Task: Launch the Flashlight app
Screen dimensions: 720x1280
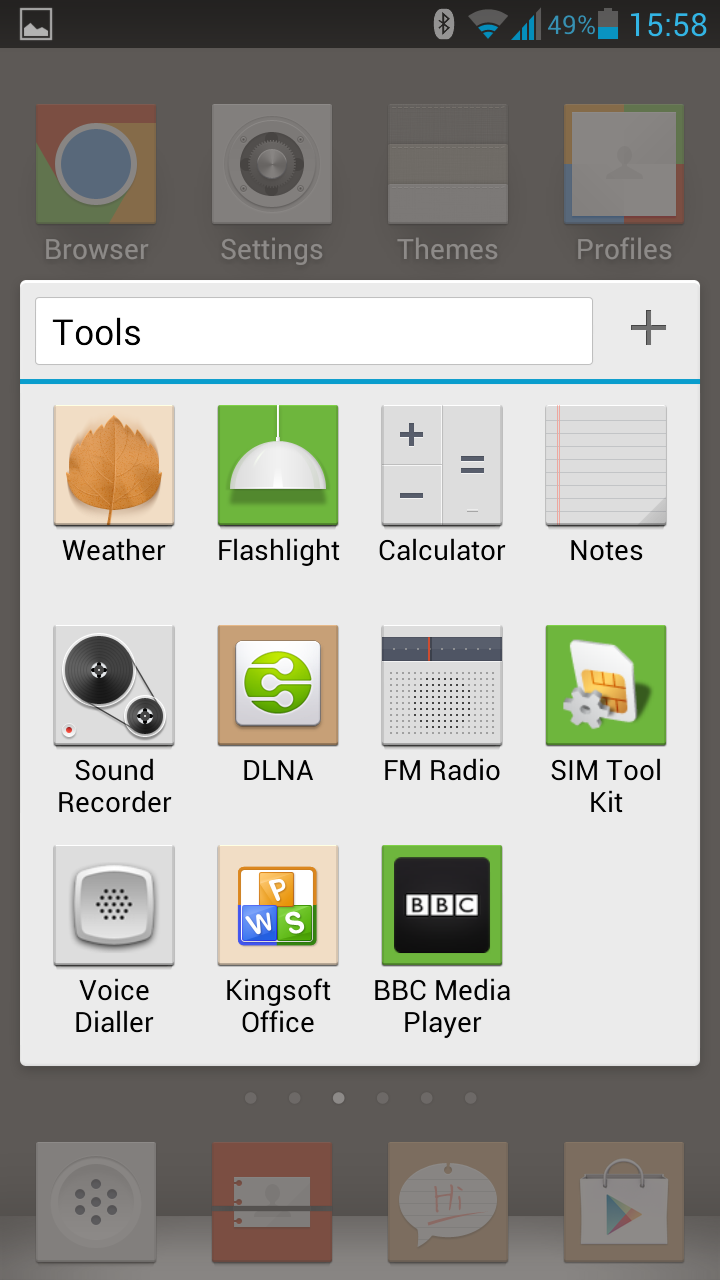Action: click(278, 465)
